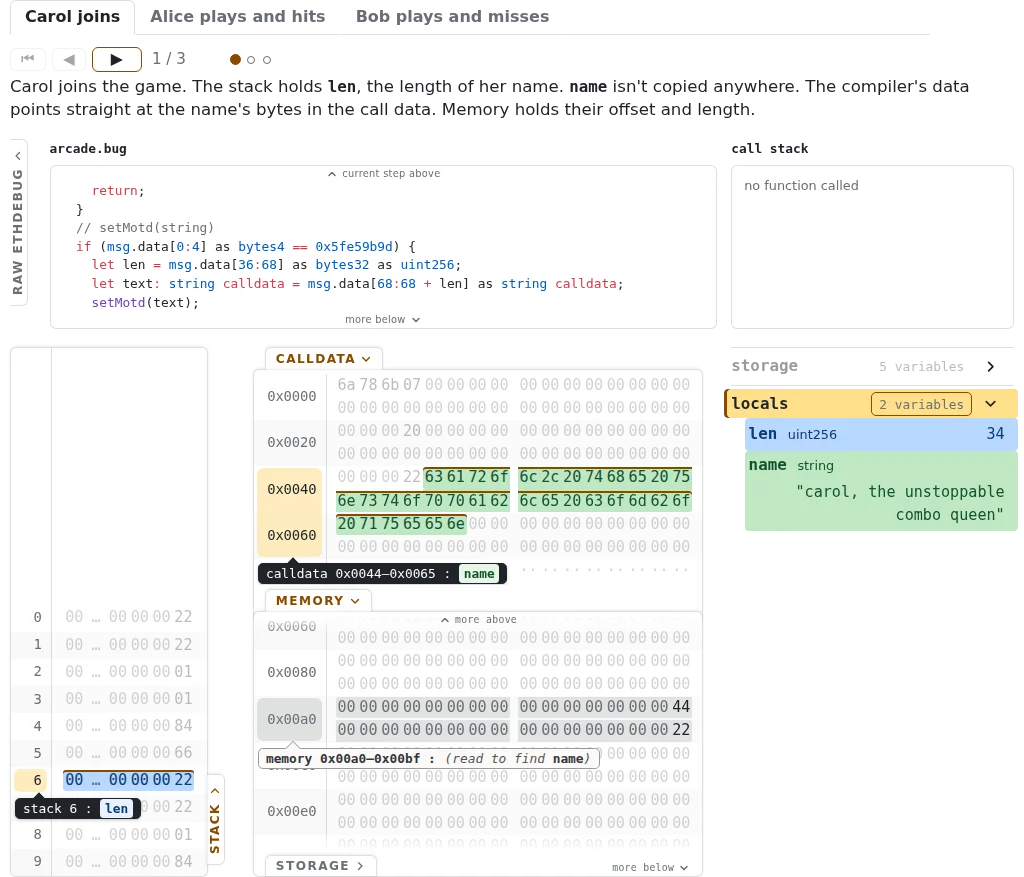Select stack slot 5 value ending 66
Viewport: 1024px width, 877px height.
[129, 752]
